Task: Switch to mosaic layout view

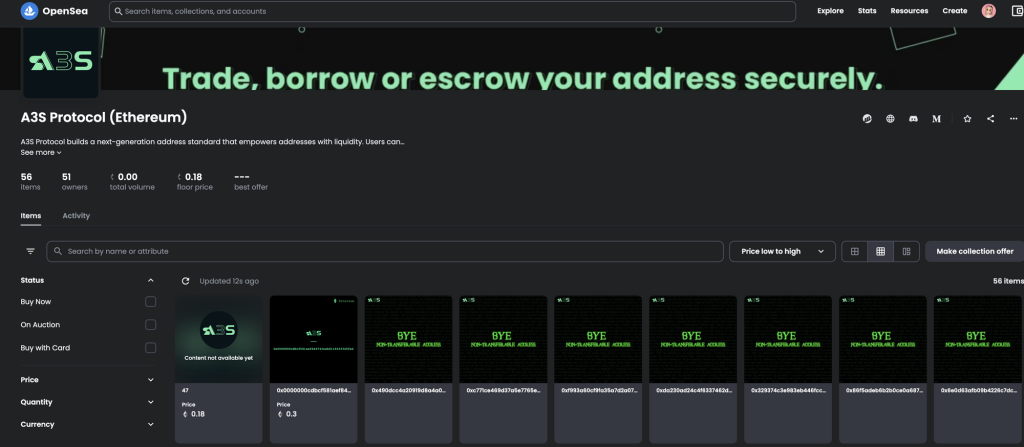Action: coord(906,251)
